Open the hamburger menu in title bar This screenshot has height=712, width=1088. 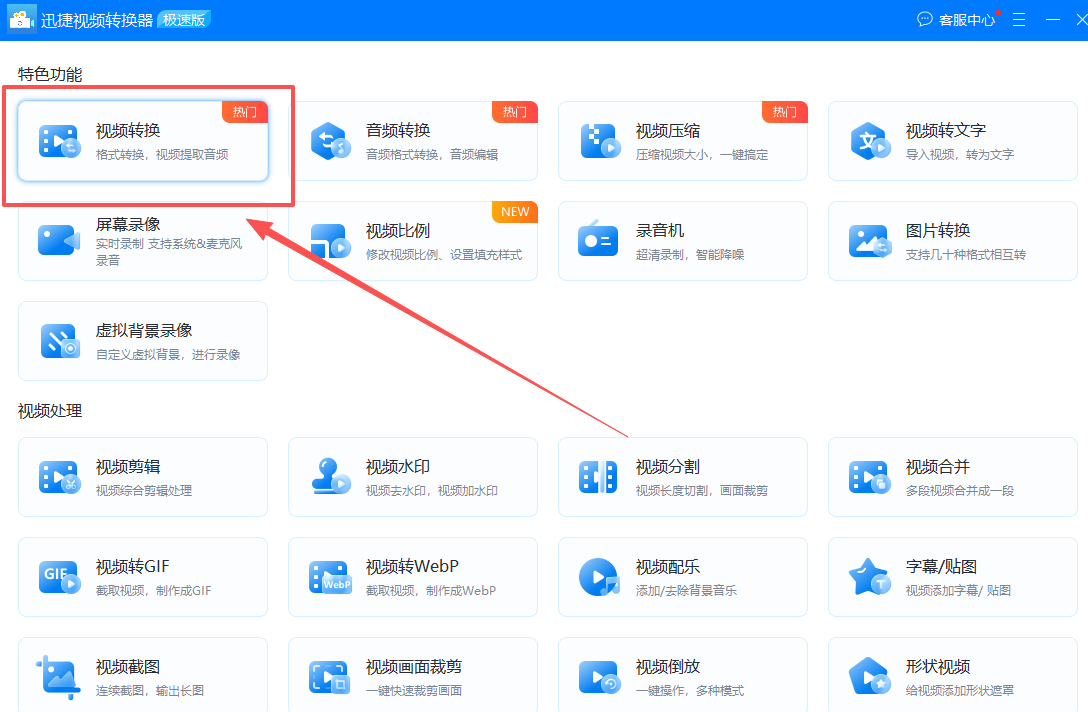[1017, 19]
